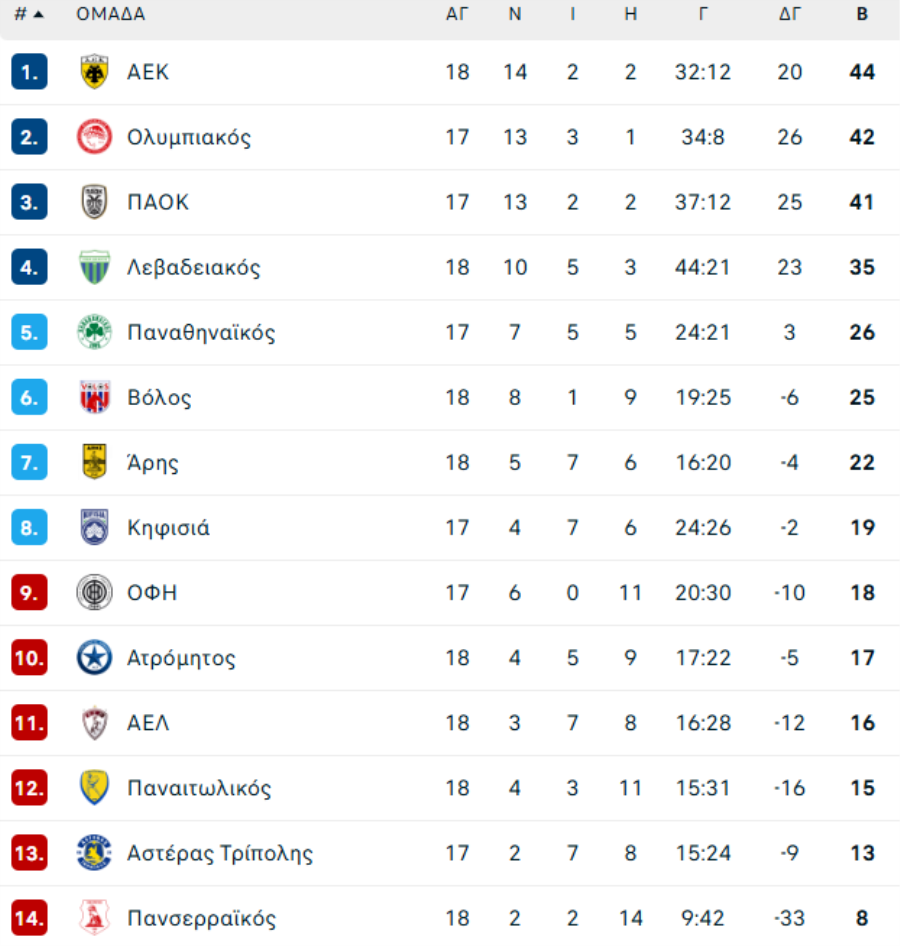Sort table by the # rank column
Screen dimensions: 900x946
28,14
